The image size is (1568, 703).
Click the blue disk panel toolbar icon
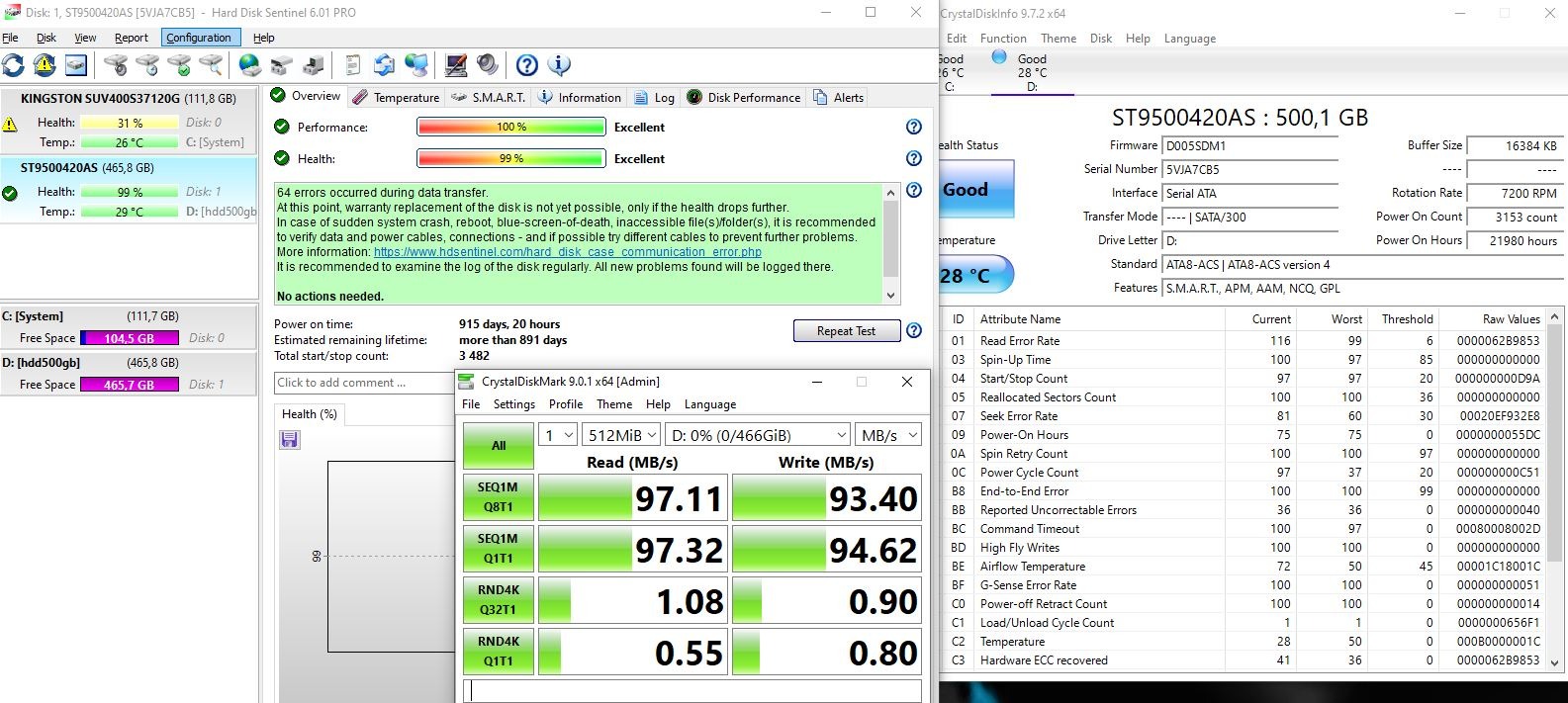tap(76, 65)
